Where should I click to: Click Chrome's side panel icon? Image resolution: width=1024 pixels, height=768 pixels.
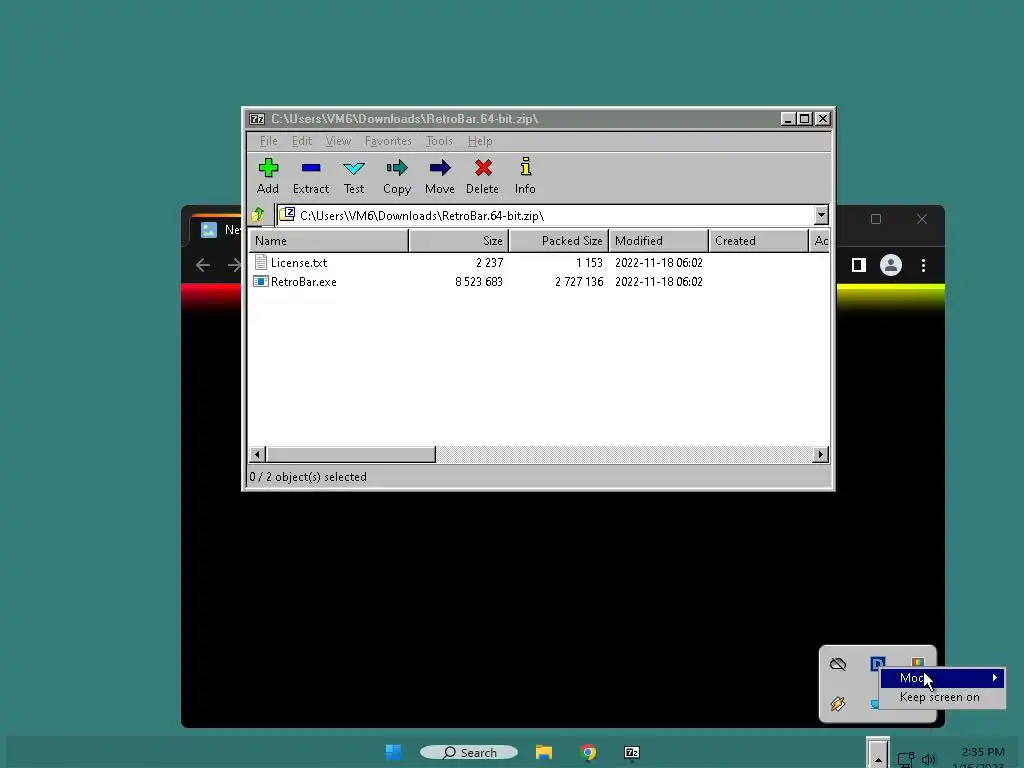pos(859,265)
